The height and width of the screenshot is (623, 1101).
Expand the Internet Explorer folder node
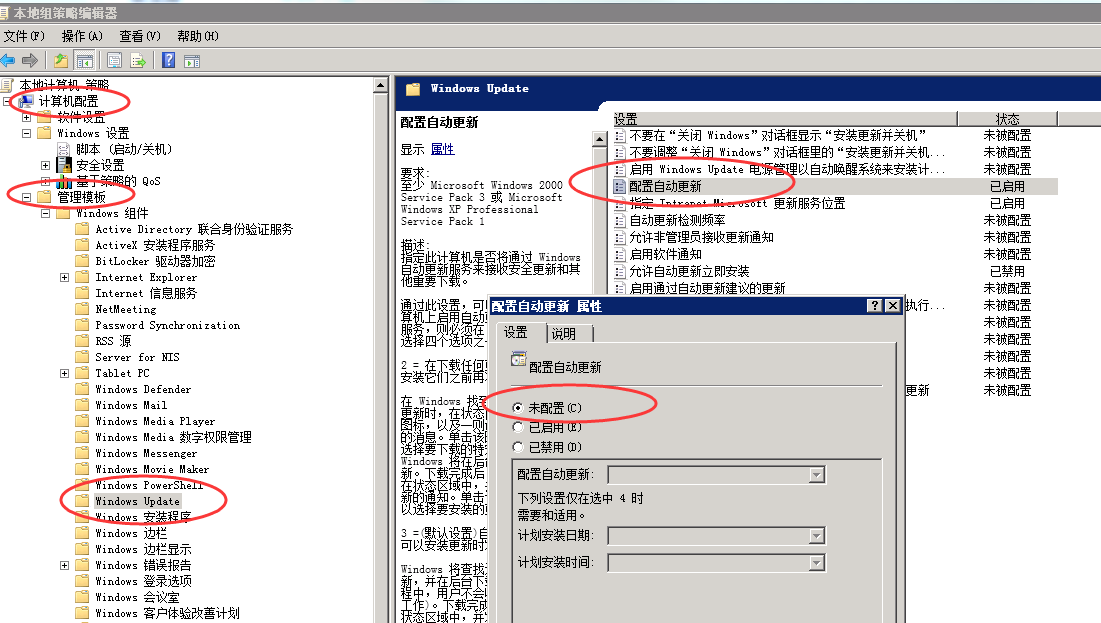65,277
